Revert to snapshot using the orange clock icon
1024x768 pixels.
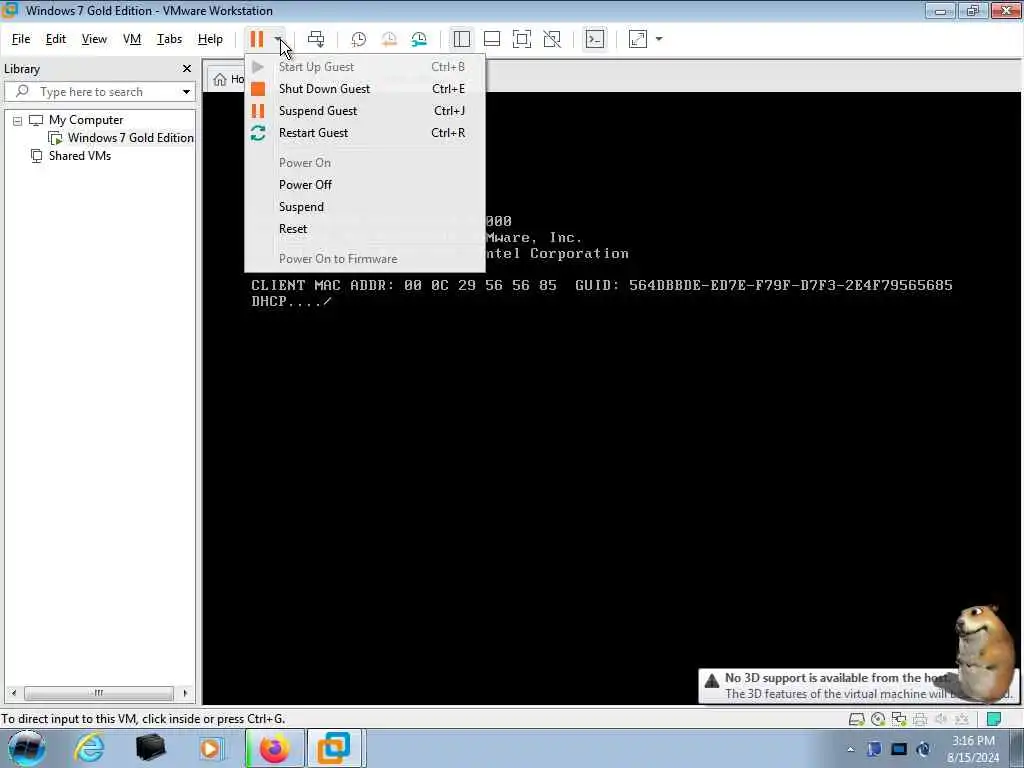coord(389,39)
